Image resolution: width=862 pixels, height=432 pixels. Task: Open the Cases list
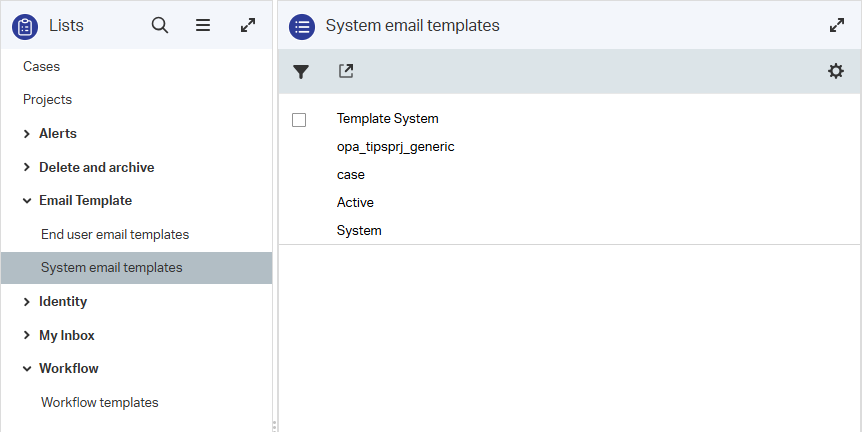(x=42, y=67)
